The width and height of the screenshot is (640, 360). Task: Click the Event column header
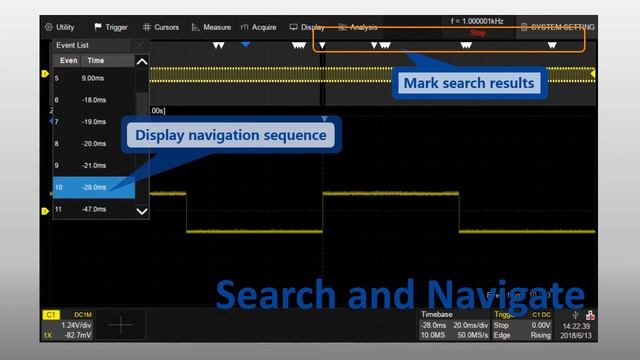(68, 60)
